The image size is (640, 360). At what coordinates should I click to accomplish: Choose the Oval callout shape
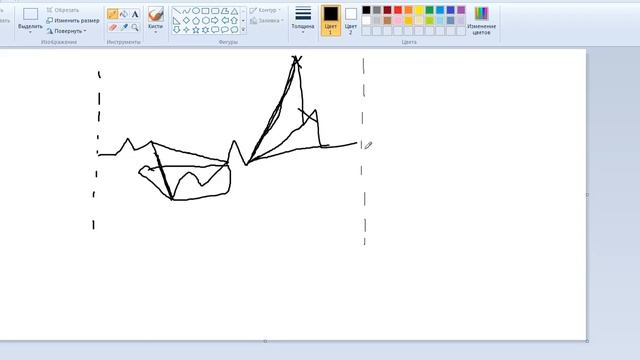[x=224, y=30]
